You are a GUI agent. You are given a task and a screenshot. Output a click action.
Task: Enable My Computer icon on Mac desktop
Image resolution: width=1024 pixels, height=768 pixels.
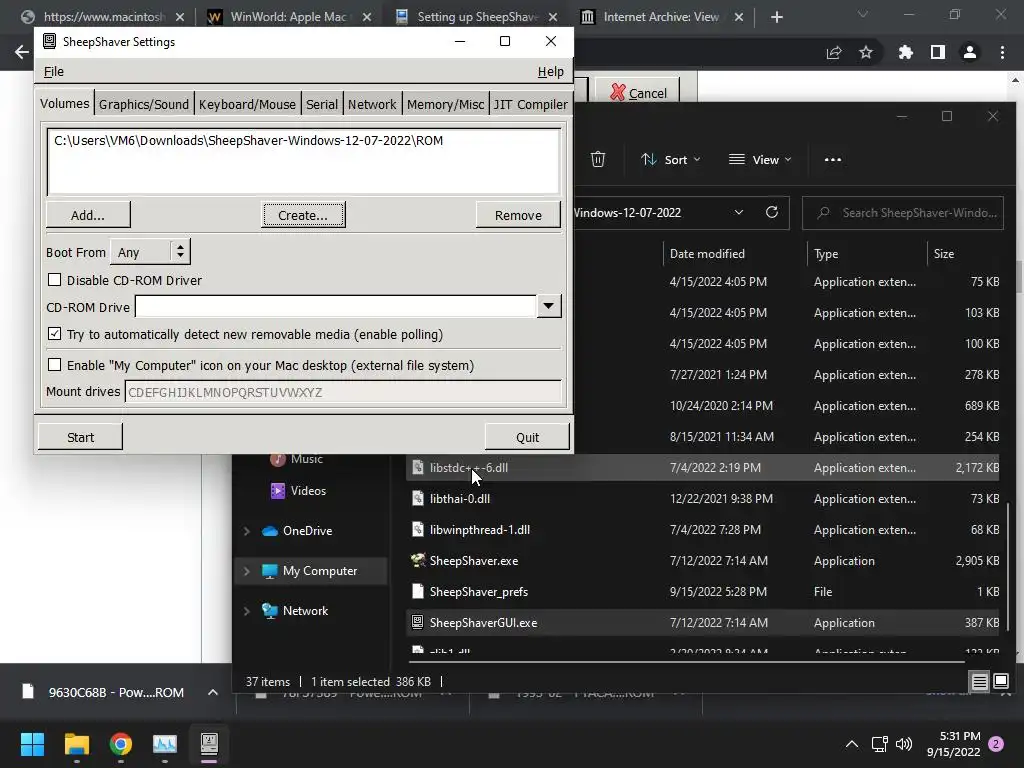pos(55,364)
